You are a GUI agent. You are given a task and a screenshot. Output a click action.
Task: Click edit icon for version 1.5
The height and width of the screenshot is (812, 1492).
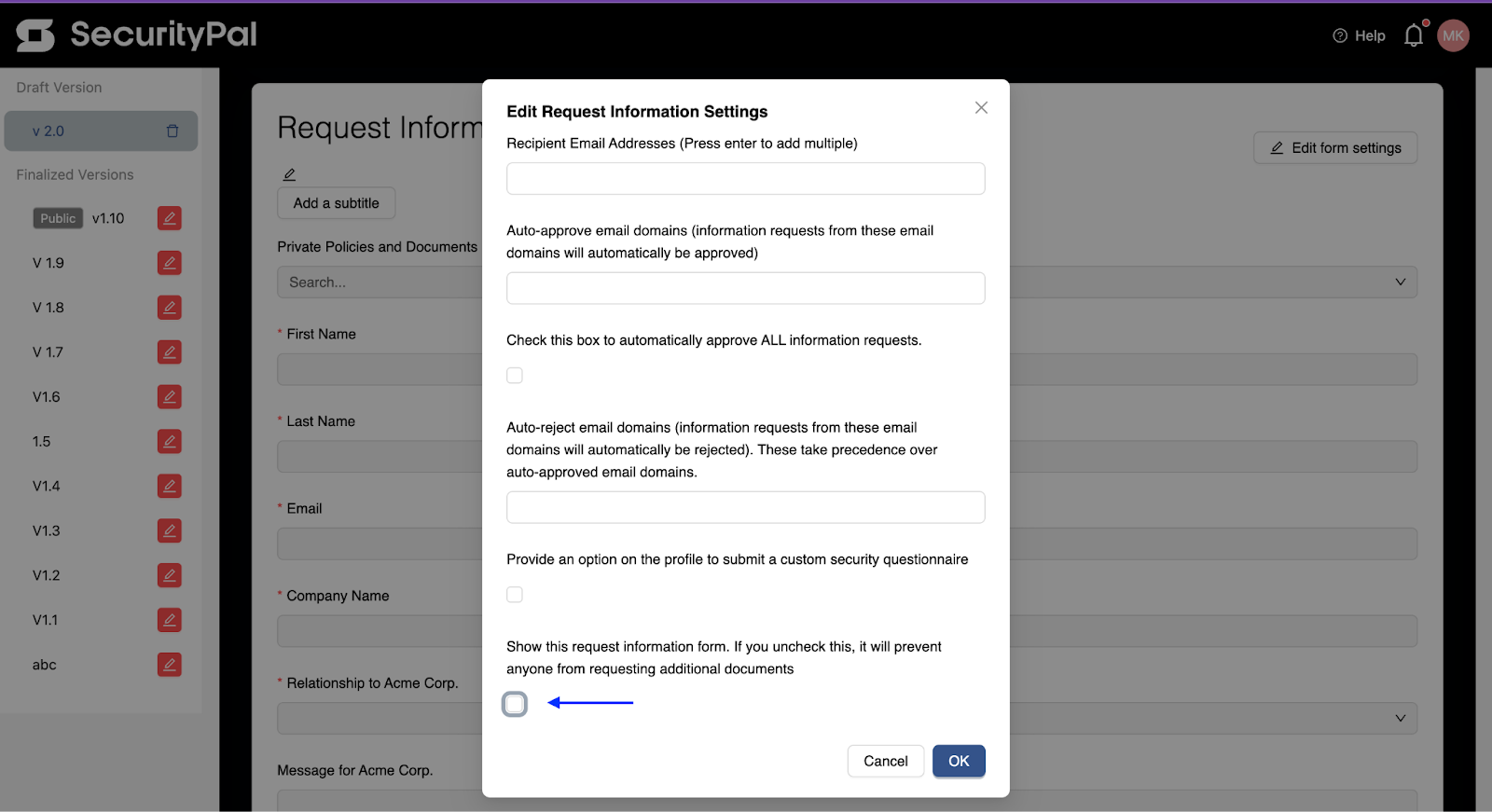click(170, 442)
